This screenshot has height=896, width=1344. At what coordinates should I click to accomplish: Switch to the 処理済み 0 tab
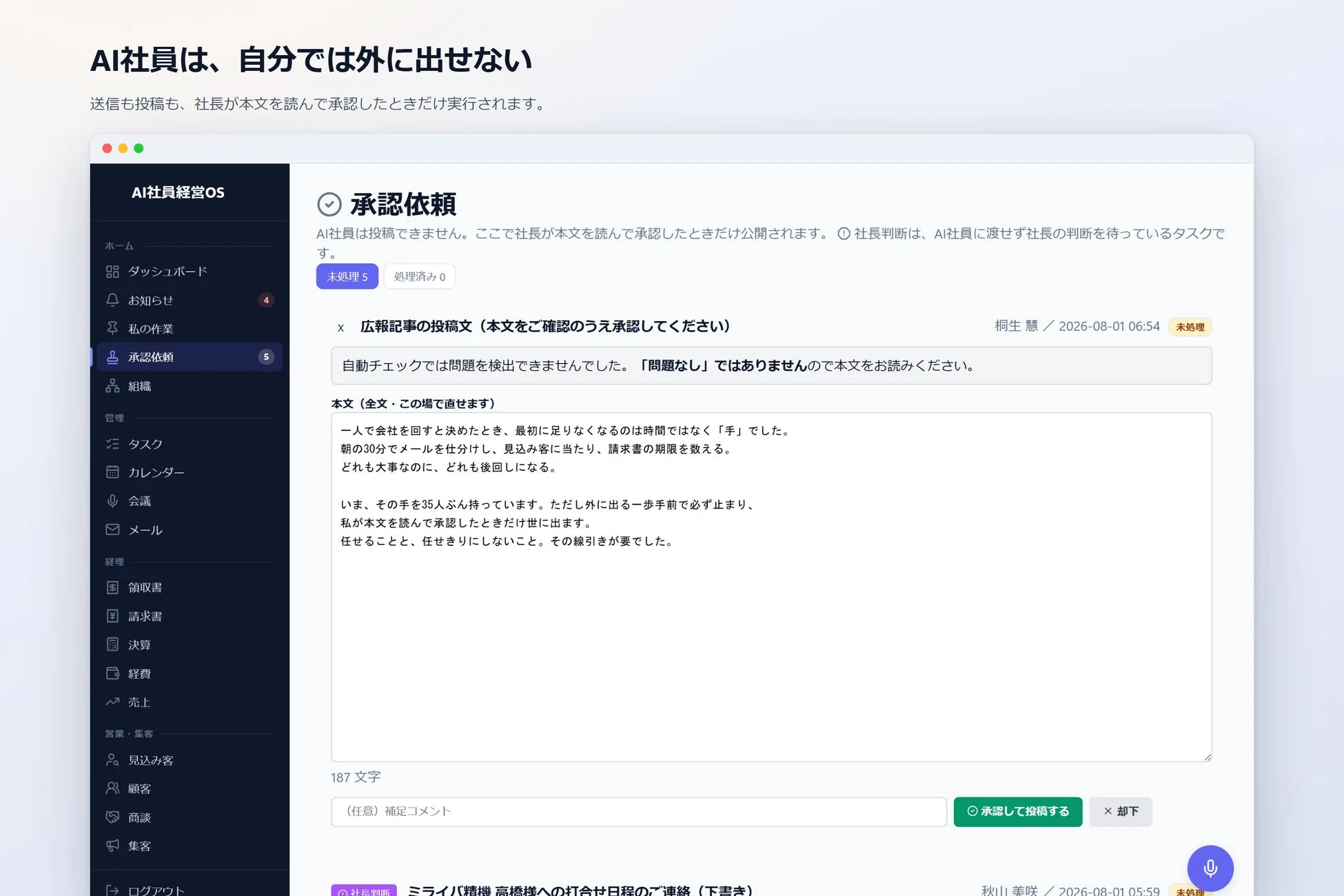[420, 276]
